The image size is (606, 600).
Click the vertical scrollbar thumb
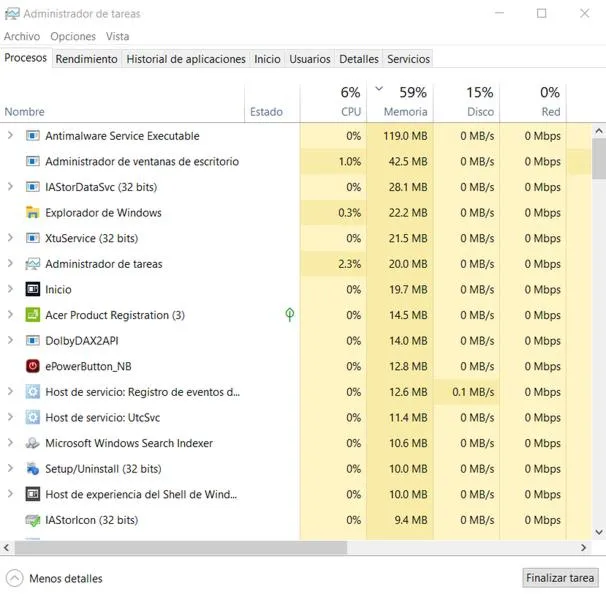pos(599,159)
